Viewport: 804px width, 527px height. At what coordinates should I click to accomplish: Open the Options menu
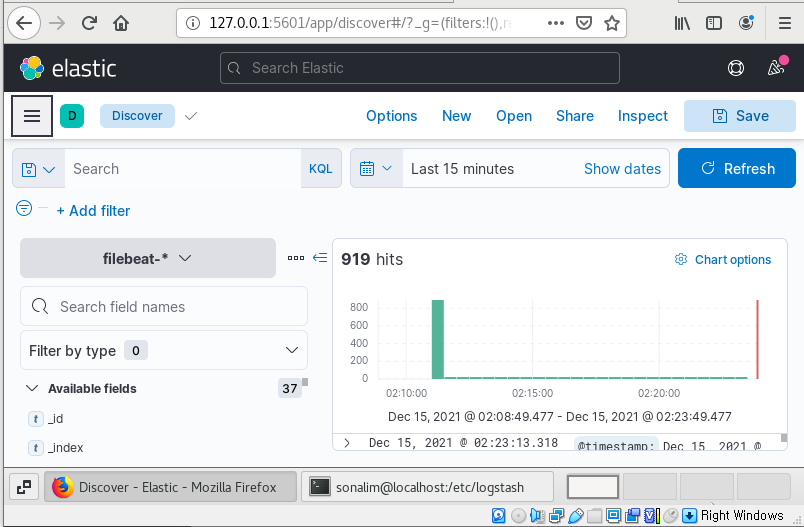tap(391, 116)
